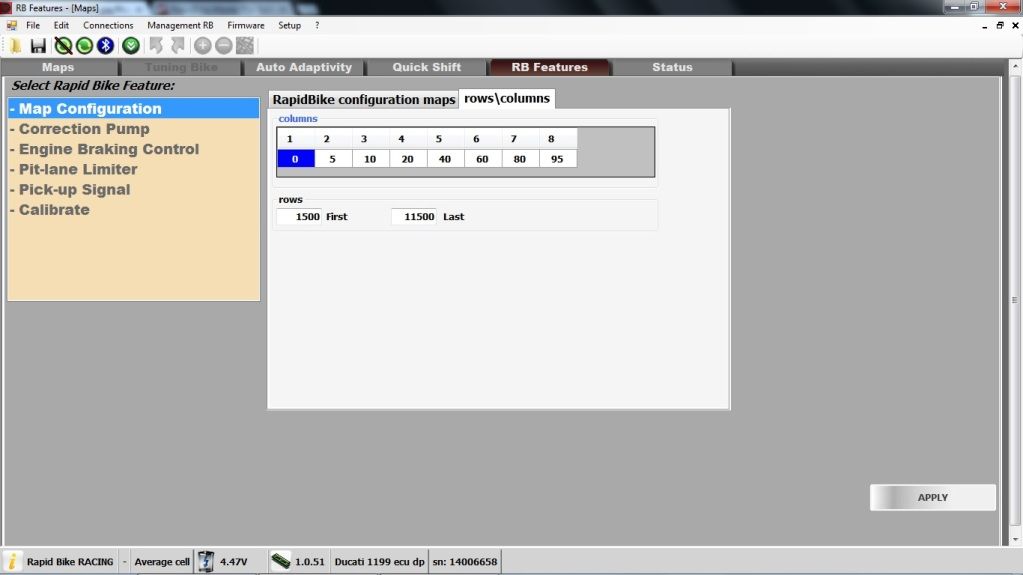Screen dimensions: 1023x575
Task: Click the open folder icon in toolbar
Action: pos(14,45)
